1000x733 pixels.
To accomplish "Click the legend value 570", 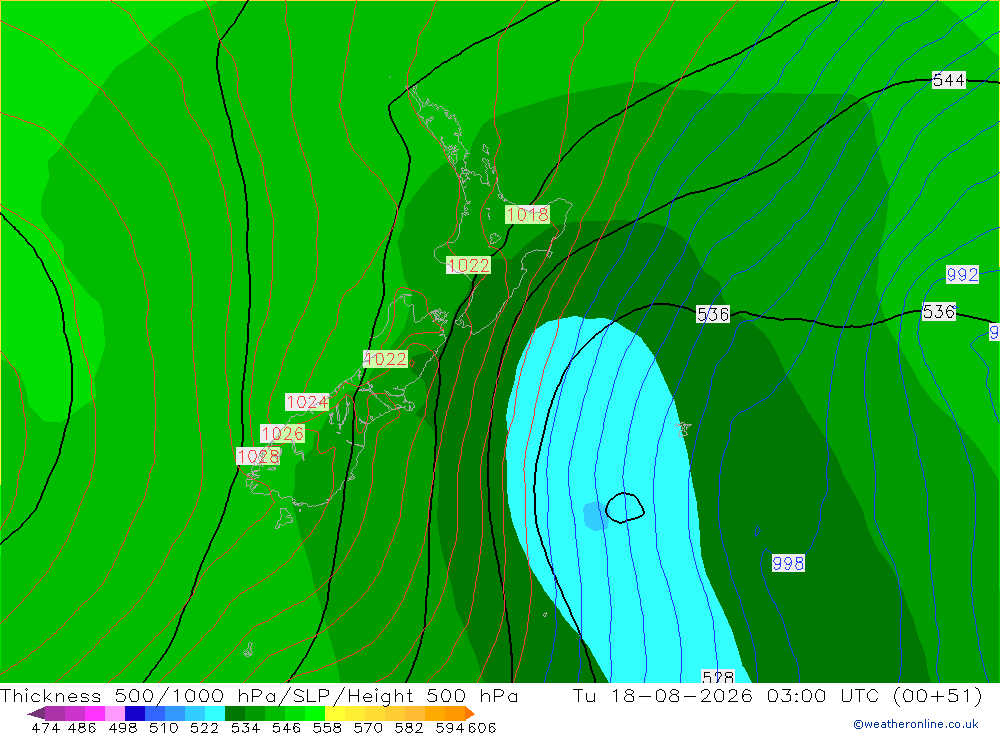I will pos(368,727).
